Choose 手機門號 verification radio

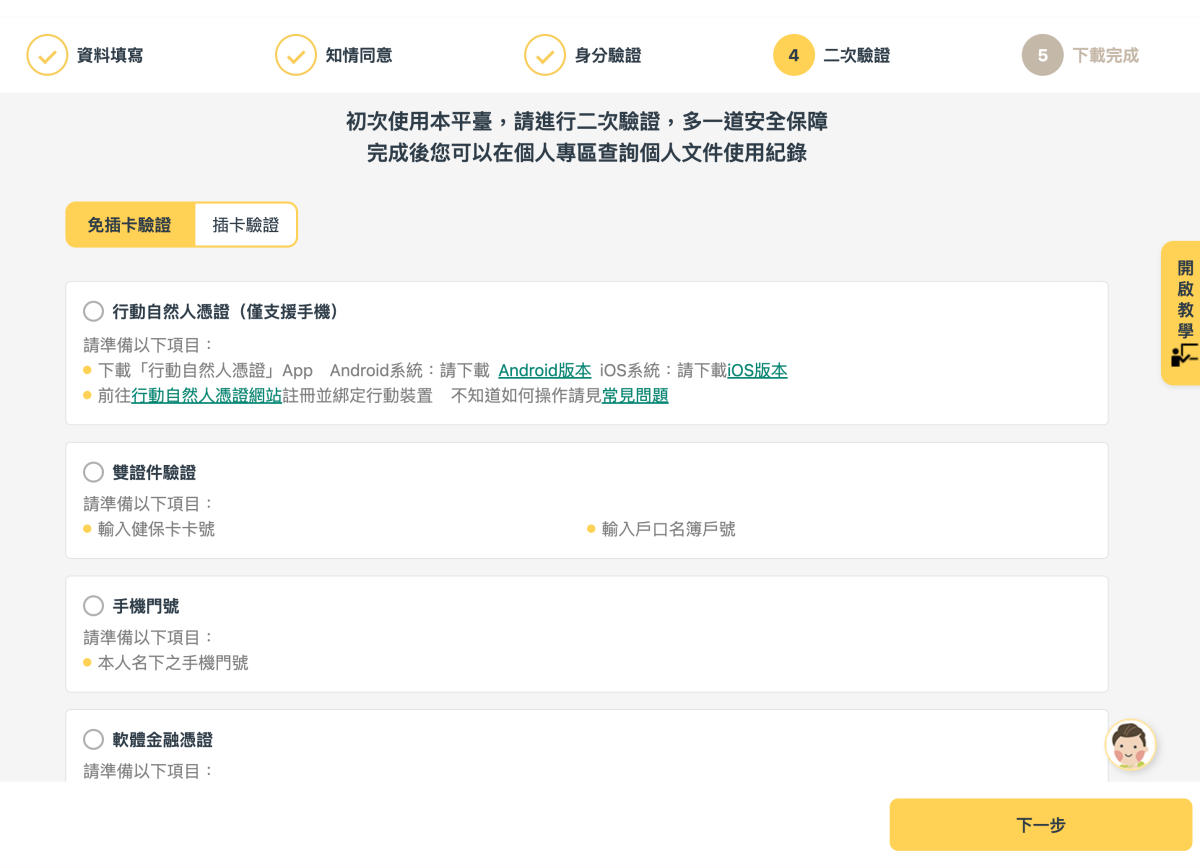coord(94,606)
